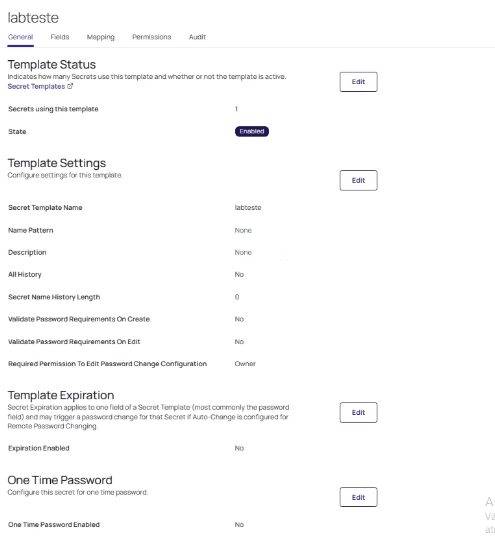Go to the Permissions tab
This screenshot has height=544, width=495.
[x=152, y=37]
